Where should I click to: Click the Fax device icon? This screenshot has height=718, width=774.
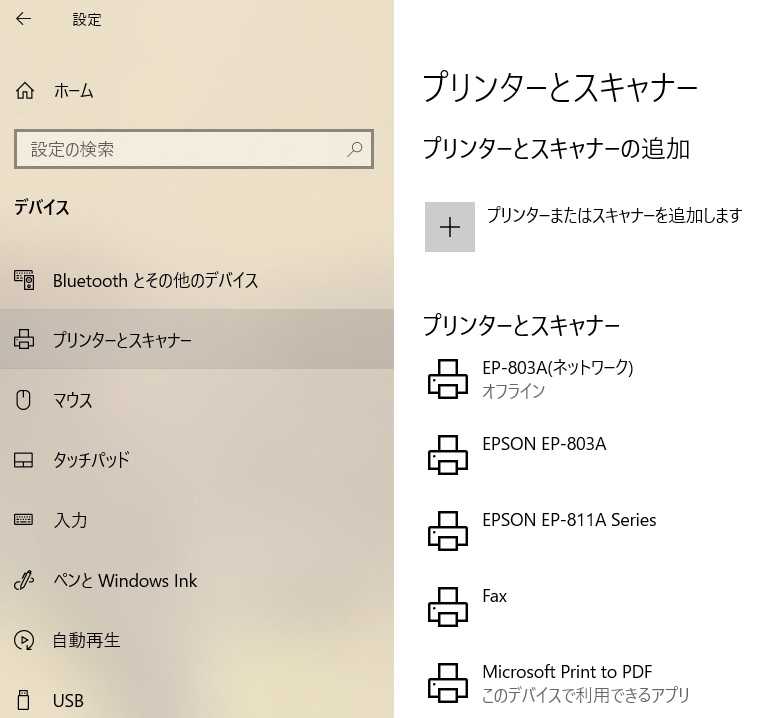(x=447, y=607)
